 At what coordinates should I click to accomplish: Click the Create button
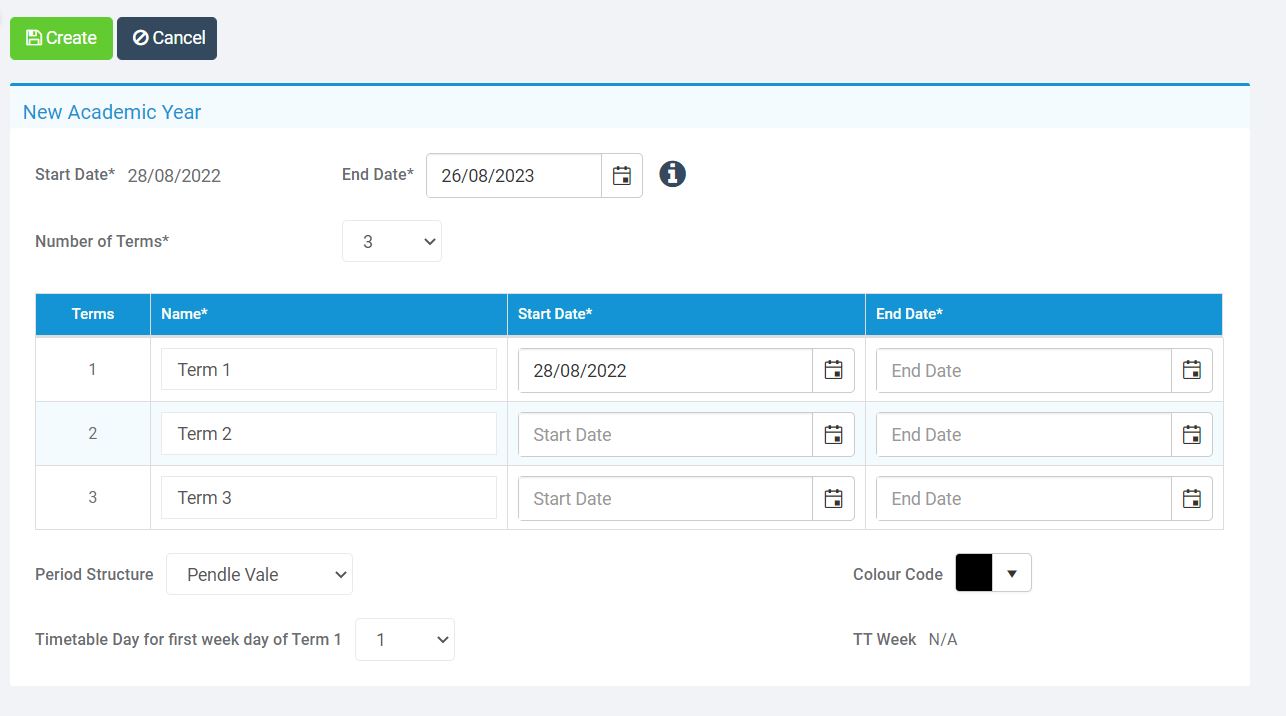(61, 37)
